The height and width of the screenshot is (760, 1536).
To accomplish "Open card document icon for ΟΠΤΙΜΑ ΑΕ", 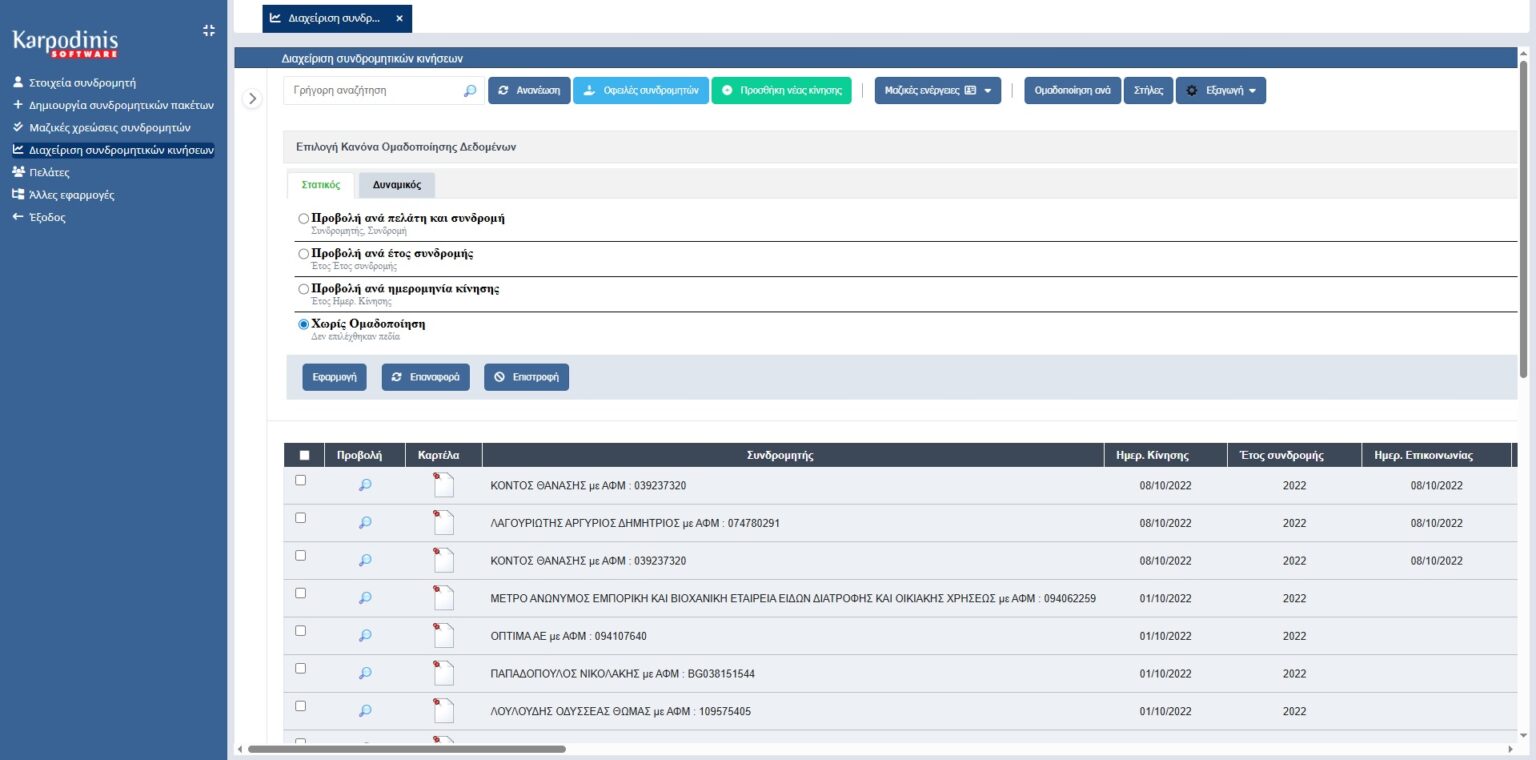I will pyautogui.click(x=443, y=636).
